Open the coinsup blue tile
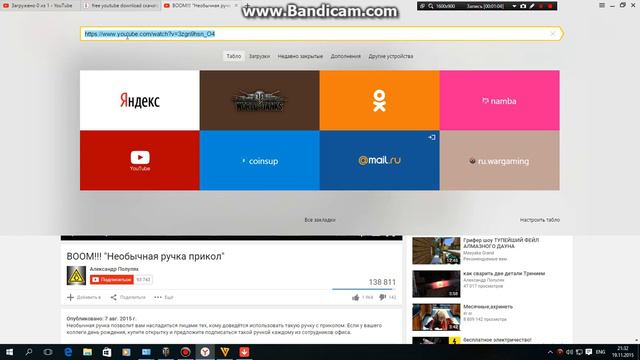The width and height of the screenshot is (640, 360). pos(260,160)
